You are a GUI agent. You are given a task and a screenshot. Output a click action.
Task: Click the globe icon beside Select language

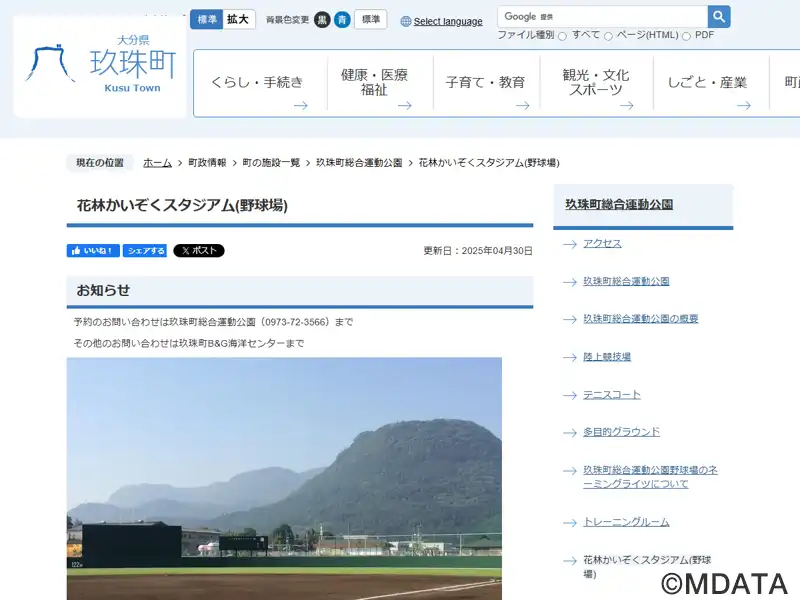(x=406, y=21)
